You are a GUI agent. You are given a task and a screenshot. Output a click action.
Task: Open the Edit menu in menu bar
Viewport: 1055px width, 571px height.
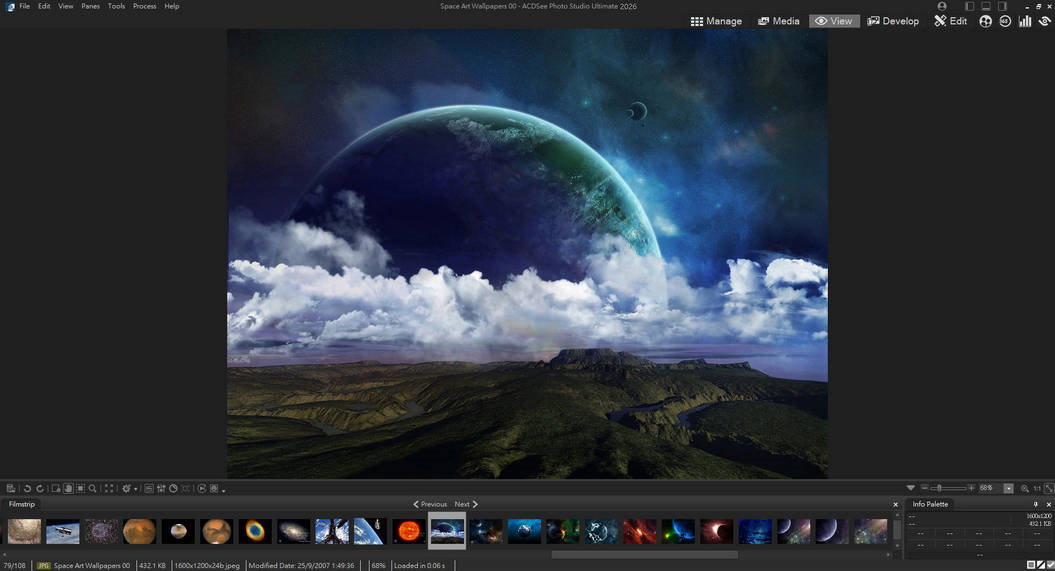click(44, 6)
